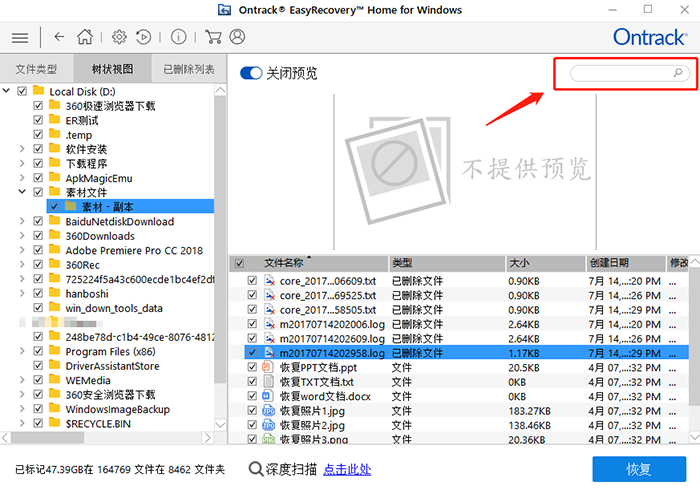Click the search magnifier icon
The height and width of the screenshot is (490, 700).
[678, 72]
